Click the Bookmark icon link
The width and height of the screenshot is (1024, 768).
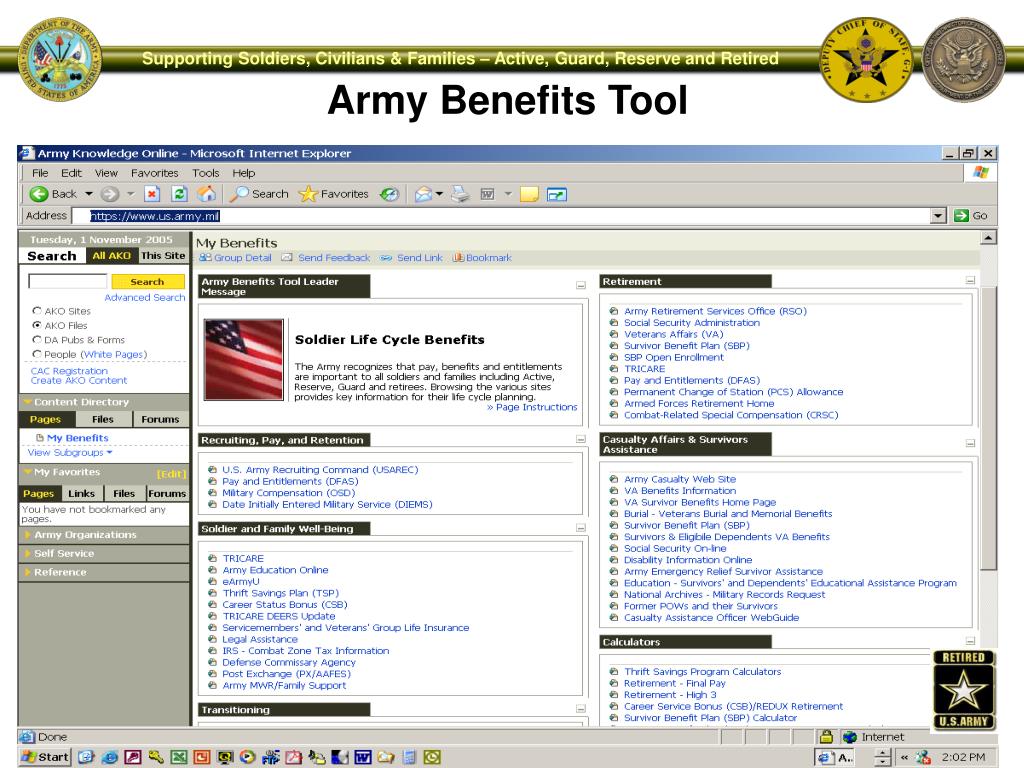click(x=482, y=258)
